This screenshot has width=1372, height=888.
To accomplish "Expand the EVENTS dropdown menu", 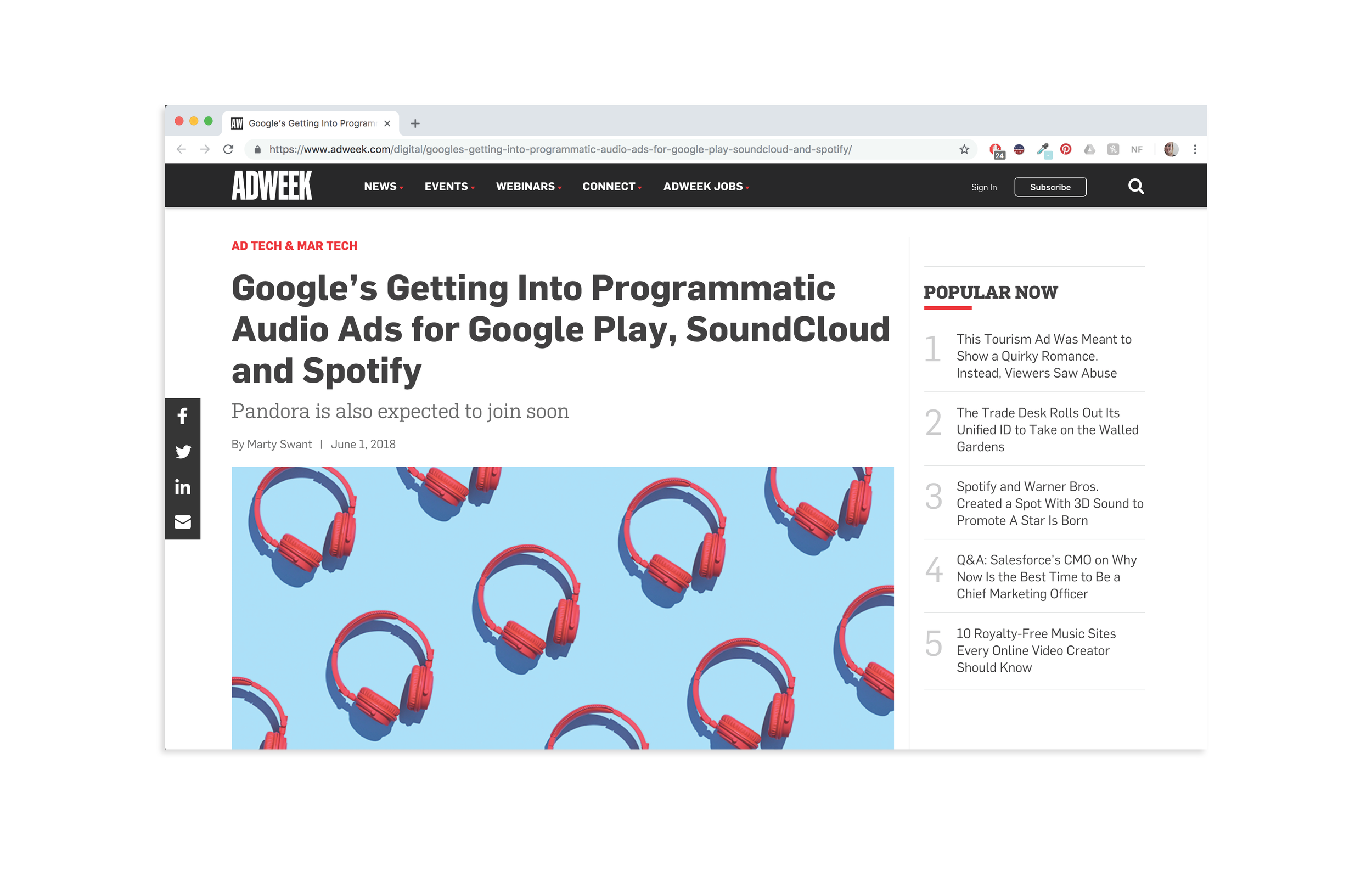I will (x=449, y=186).
